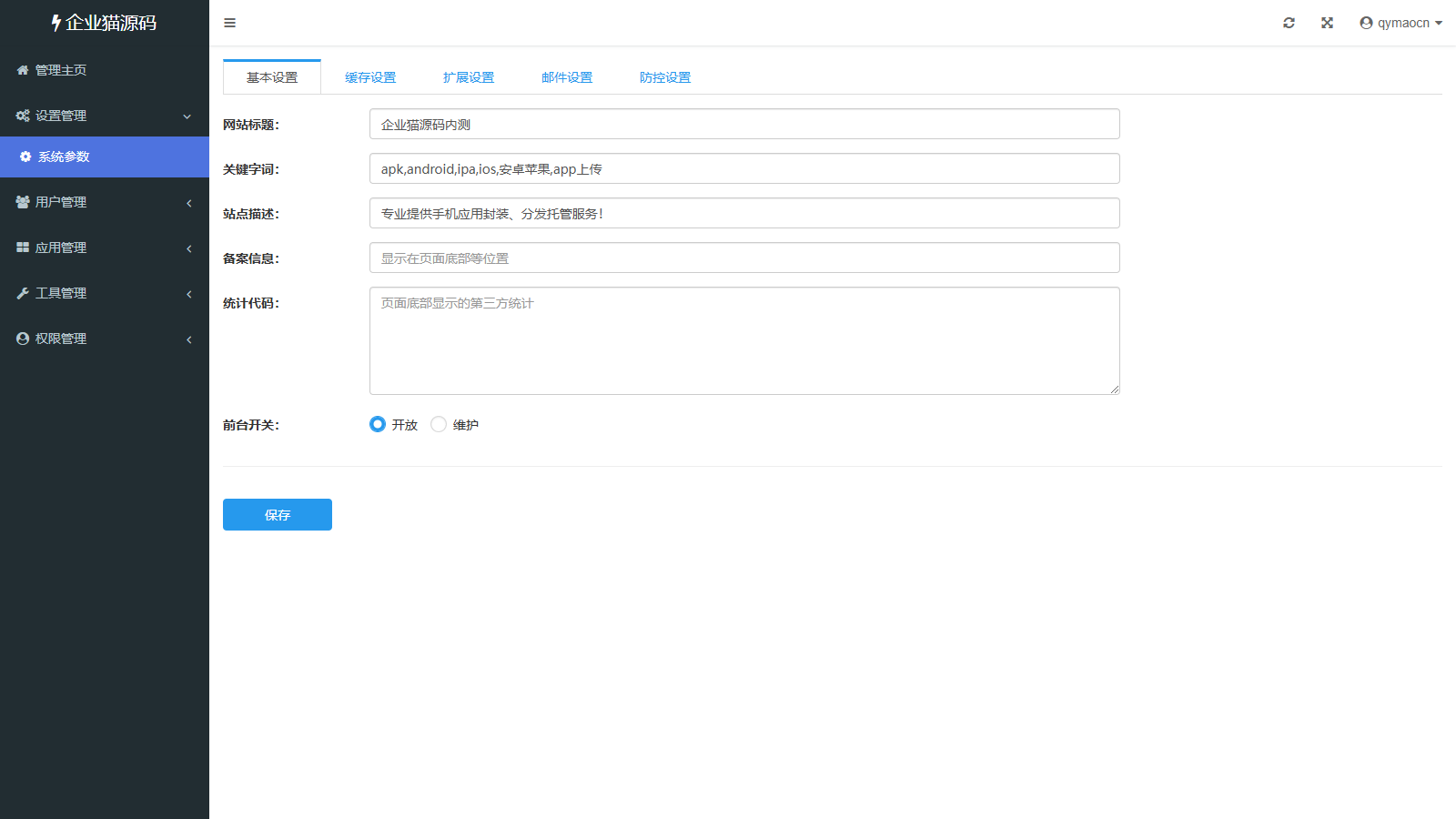1456x819 pixels.
Task: Click the gears icon beside 设置管理
Action: [23, 116]
